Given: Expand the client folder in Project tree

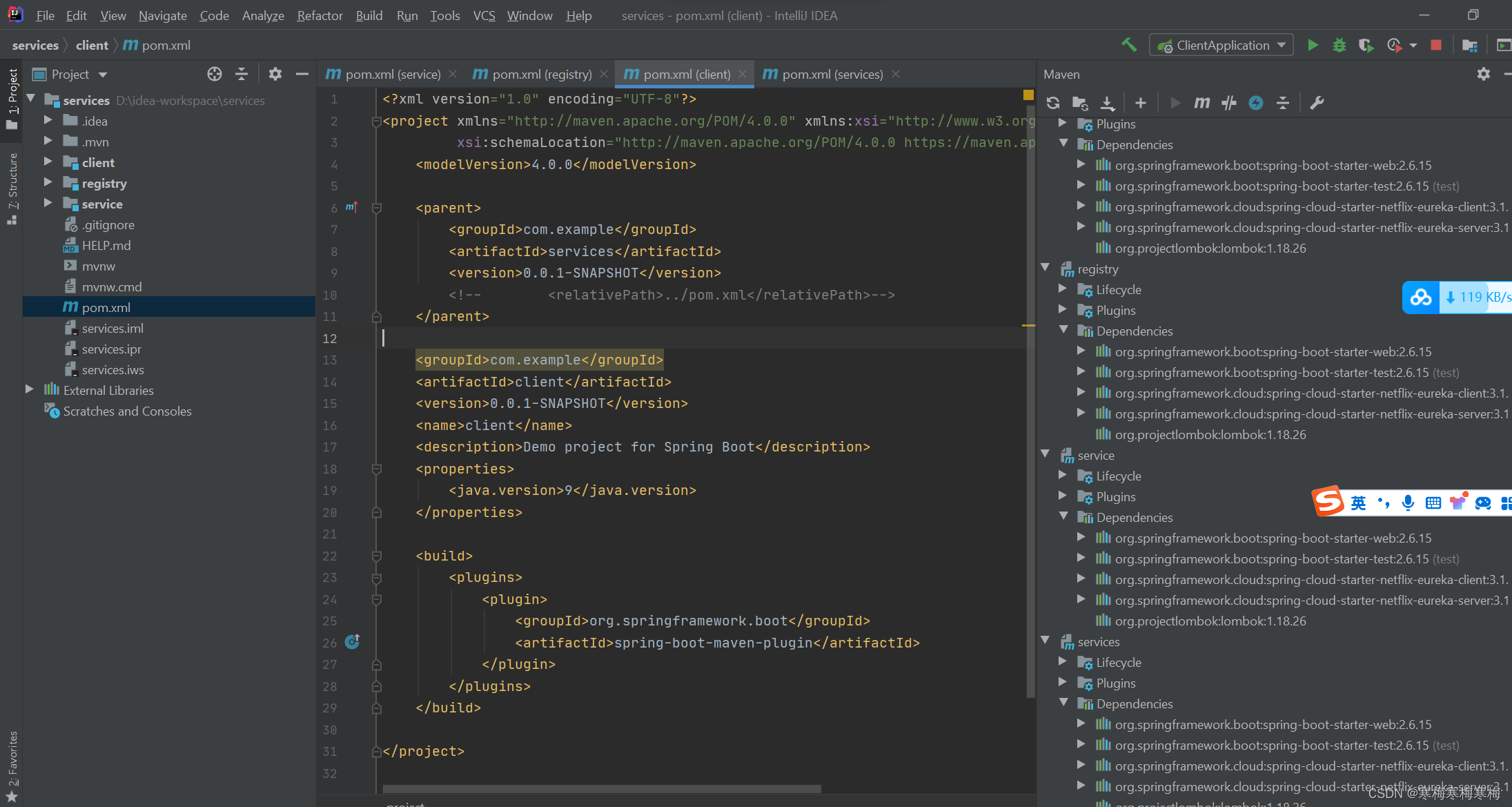Looking at the screenshot, I should point(48,162).
